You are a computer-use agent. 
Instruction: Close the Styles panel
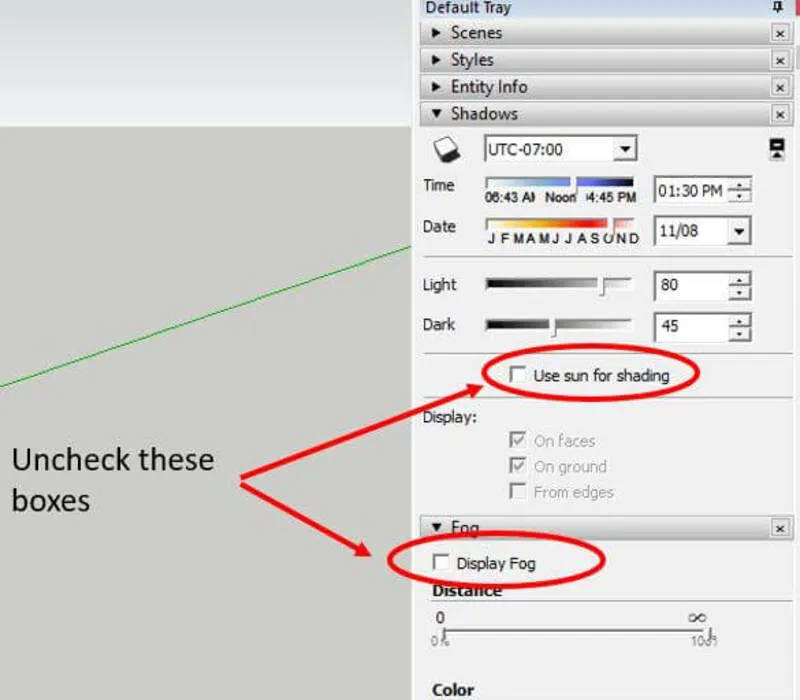(780, 61)
